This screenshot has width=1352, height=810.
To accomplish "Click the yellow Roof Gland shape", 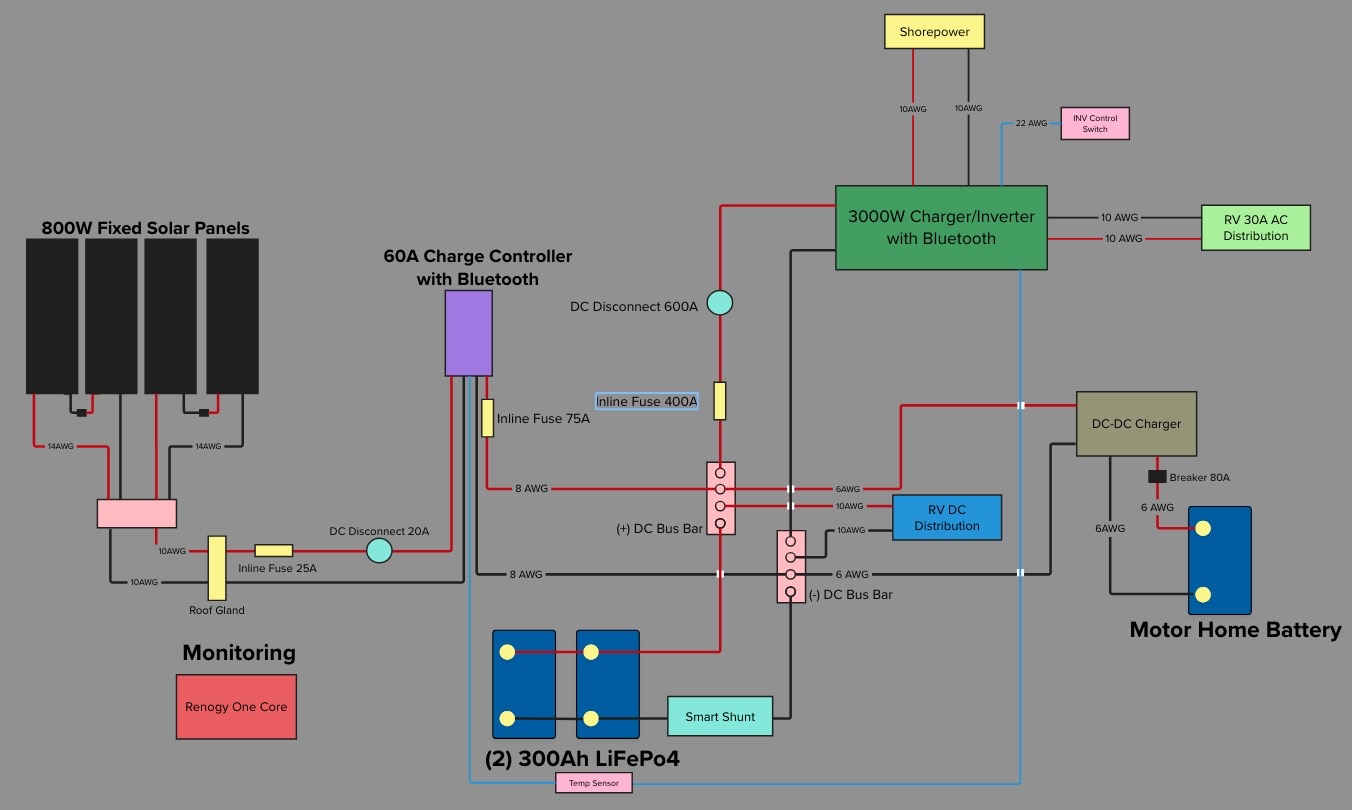I will (x=217, y=568).
